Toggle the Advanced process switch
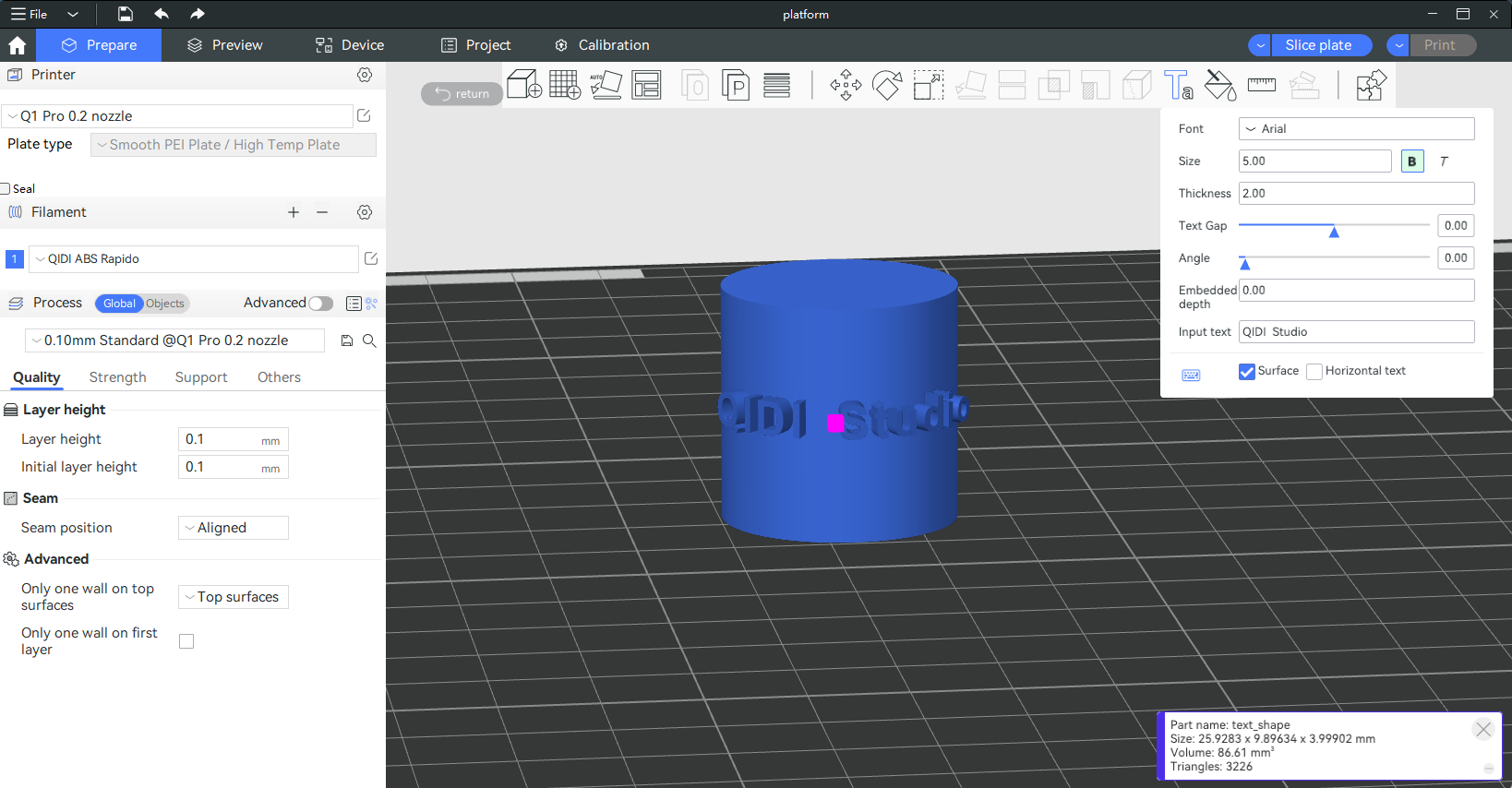This screenshot has width=1512, height=788. coord(320,304)
